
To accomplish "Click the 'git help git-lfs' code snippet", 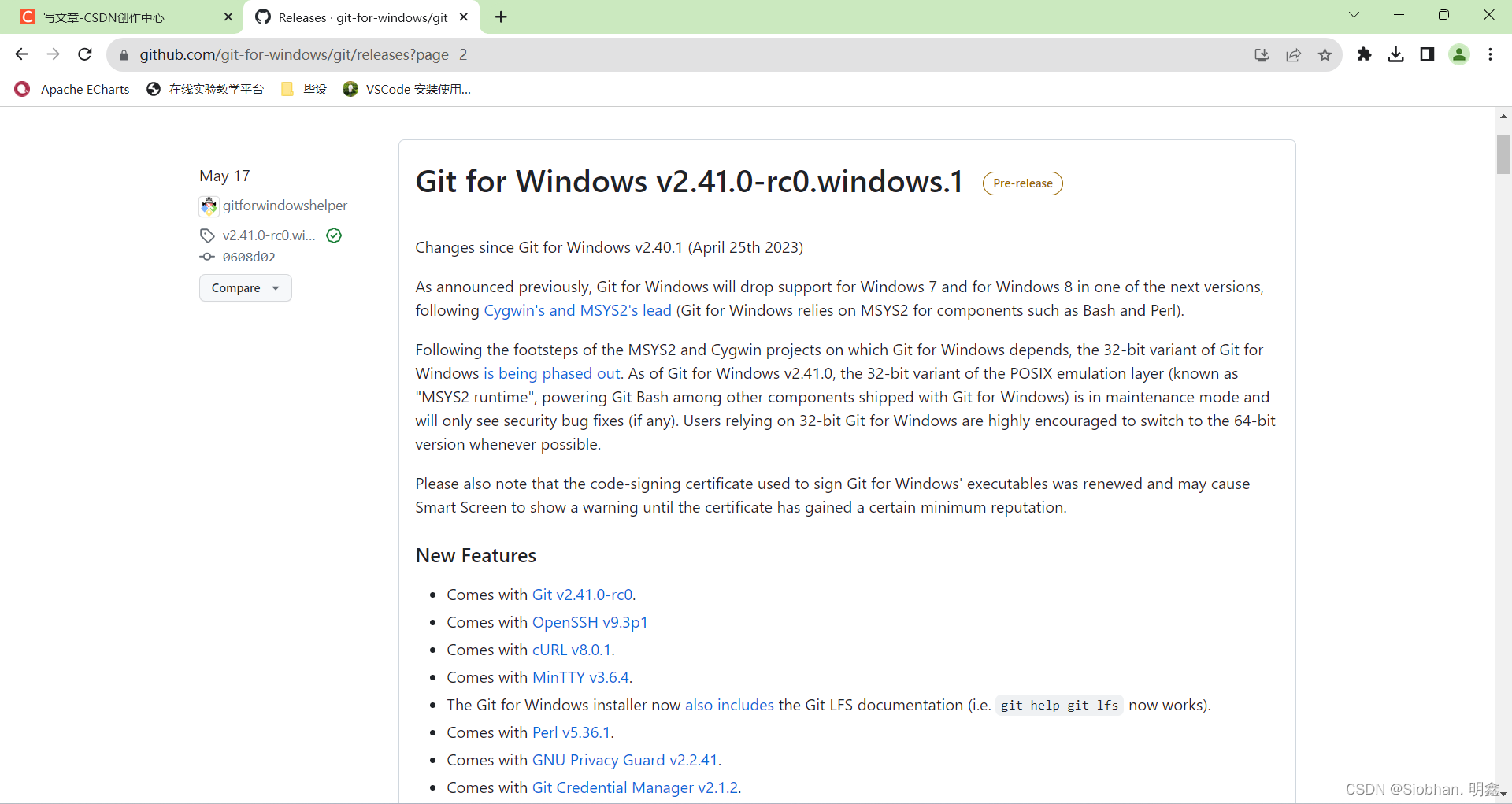I will [x=1059, y=706].
